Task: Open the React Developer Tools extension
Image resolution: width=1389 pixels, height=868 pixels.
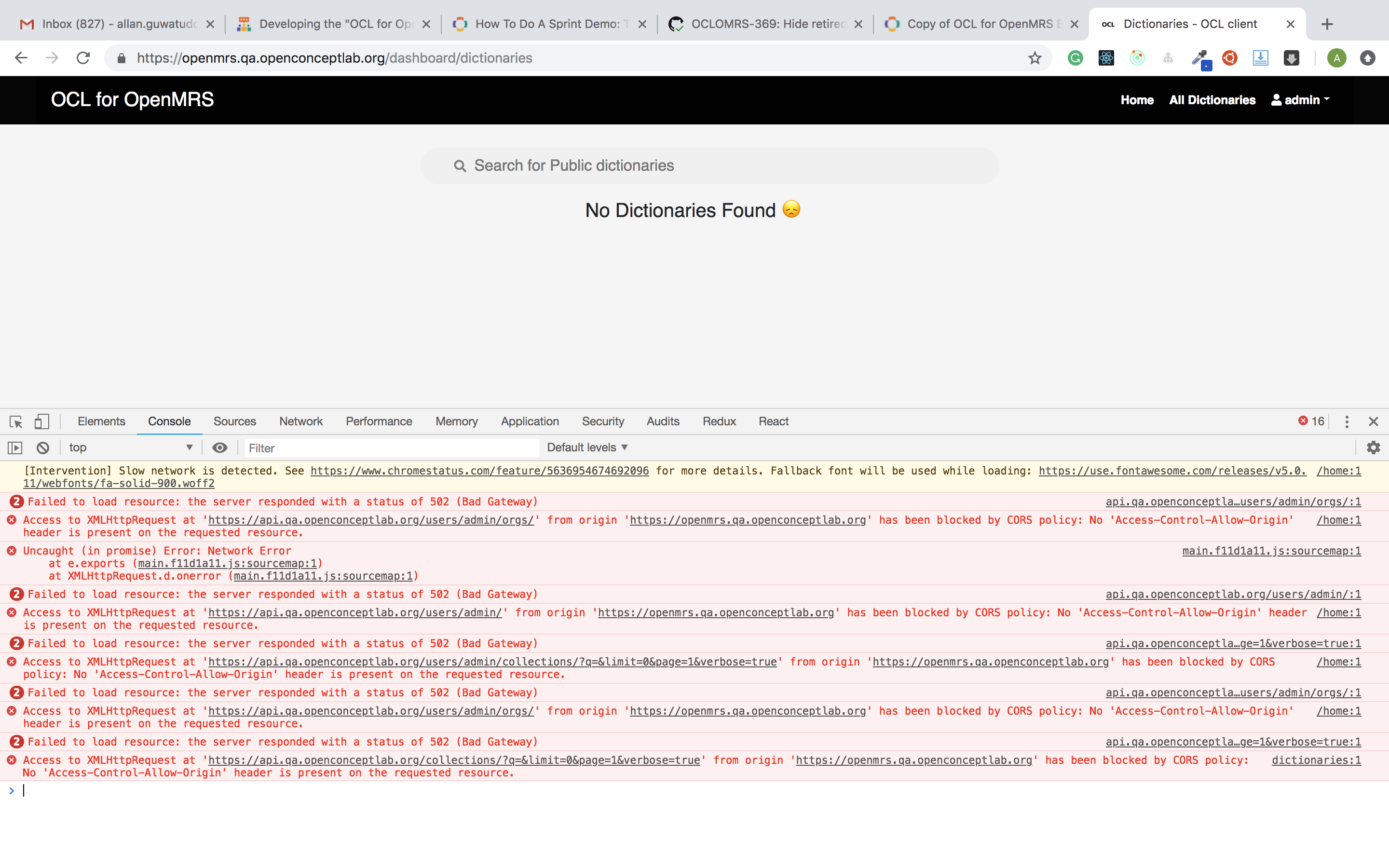Action: coord(1106,58)
